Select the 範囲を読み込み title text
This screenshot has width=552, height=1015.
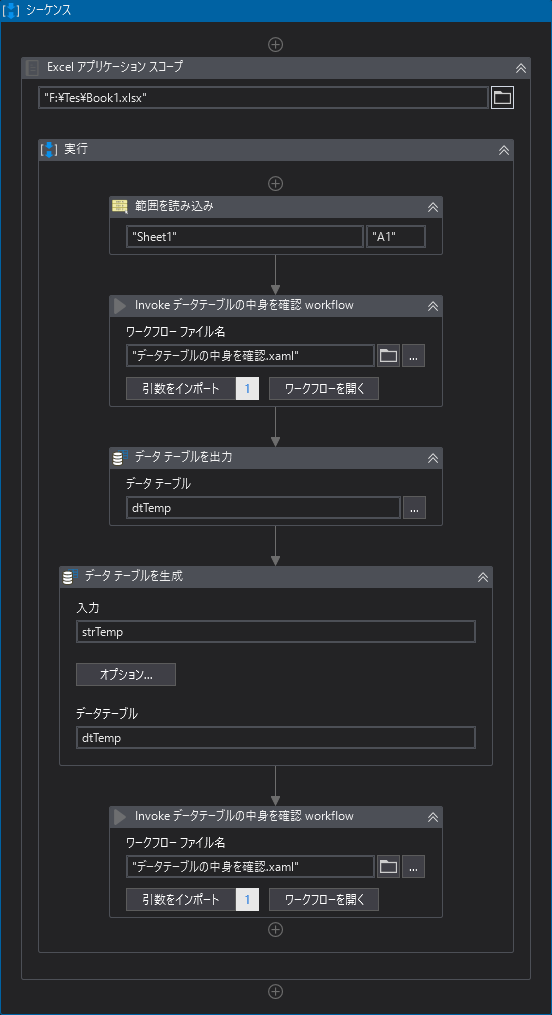pos(174,206)
